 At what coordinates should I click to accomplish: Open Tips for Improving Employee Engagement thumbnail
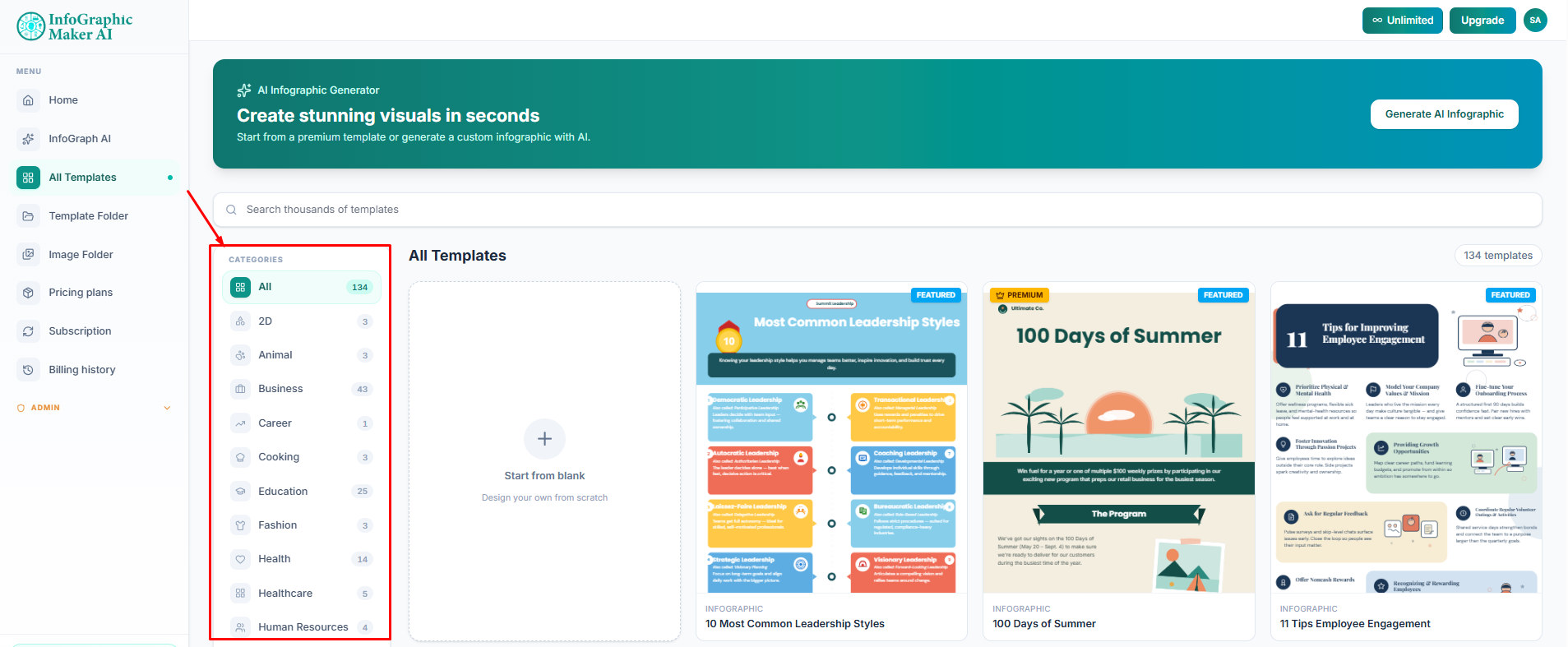[x=1406, y=437]
